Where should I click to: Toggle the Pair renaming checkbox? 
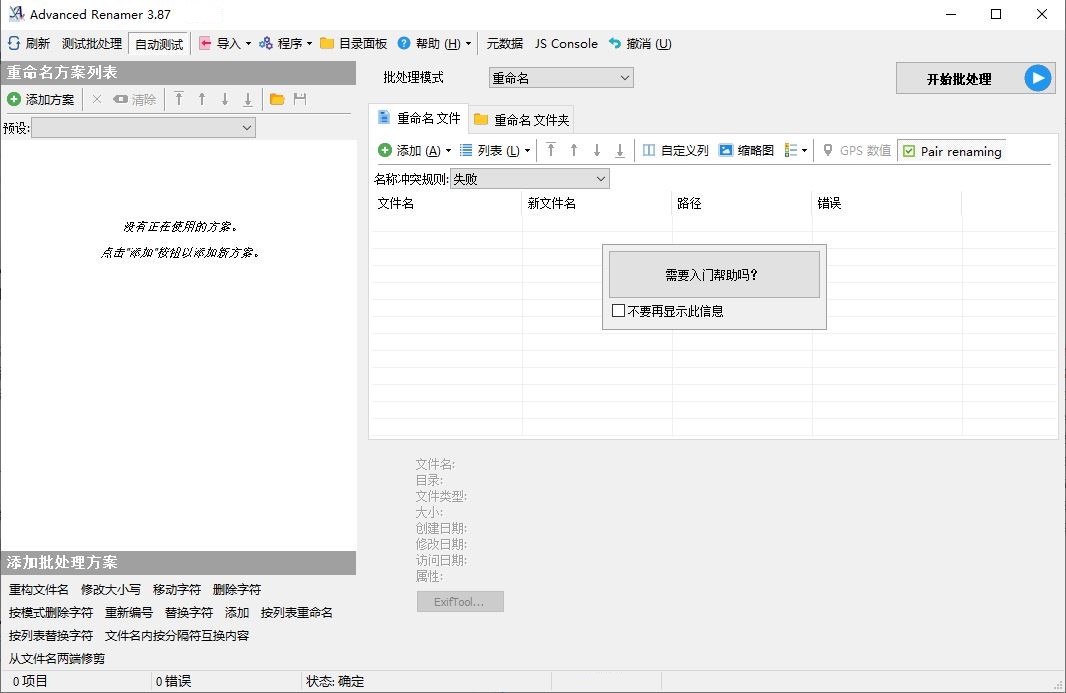[909, 151]
